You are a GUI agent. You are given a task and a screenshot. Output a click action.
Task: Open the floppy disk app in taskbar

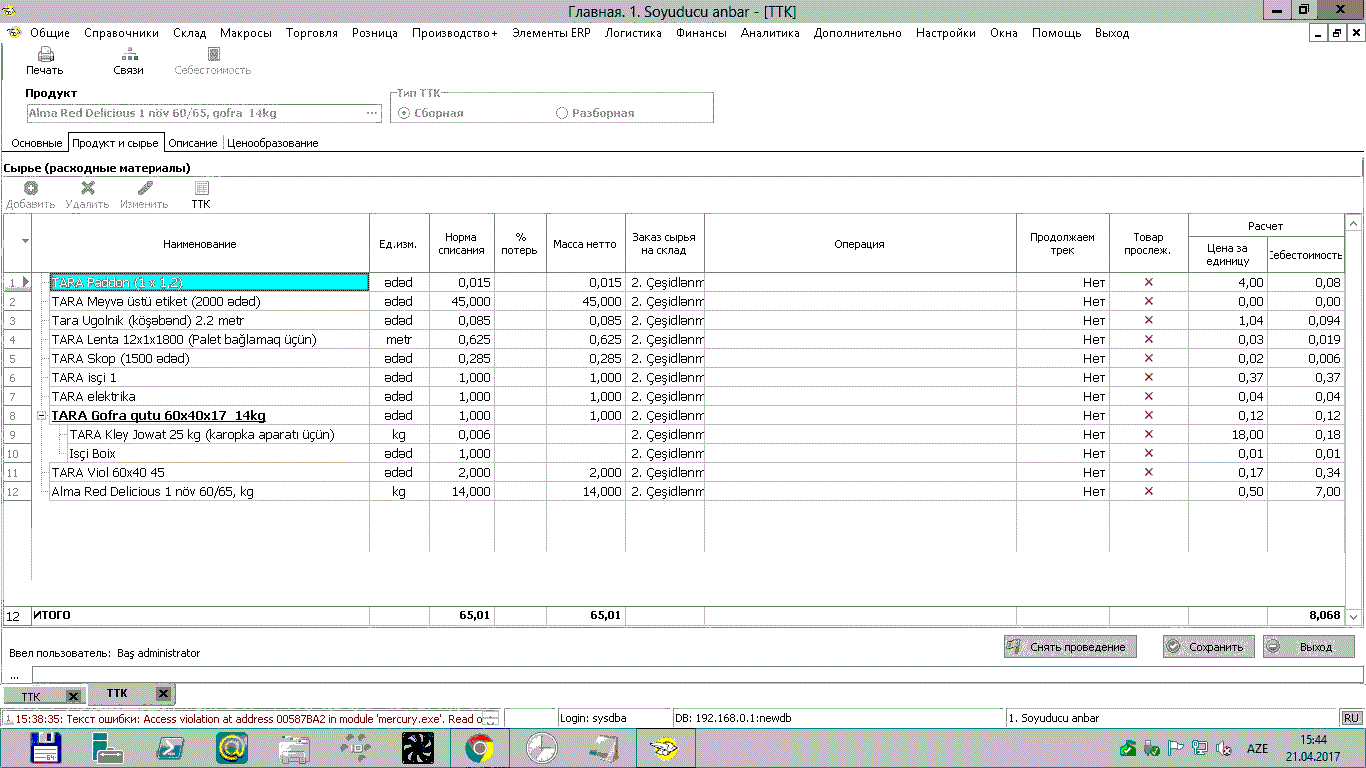[x=46, y=748]
